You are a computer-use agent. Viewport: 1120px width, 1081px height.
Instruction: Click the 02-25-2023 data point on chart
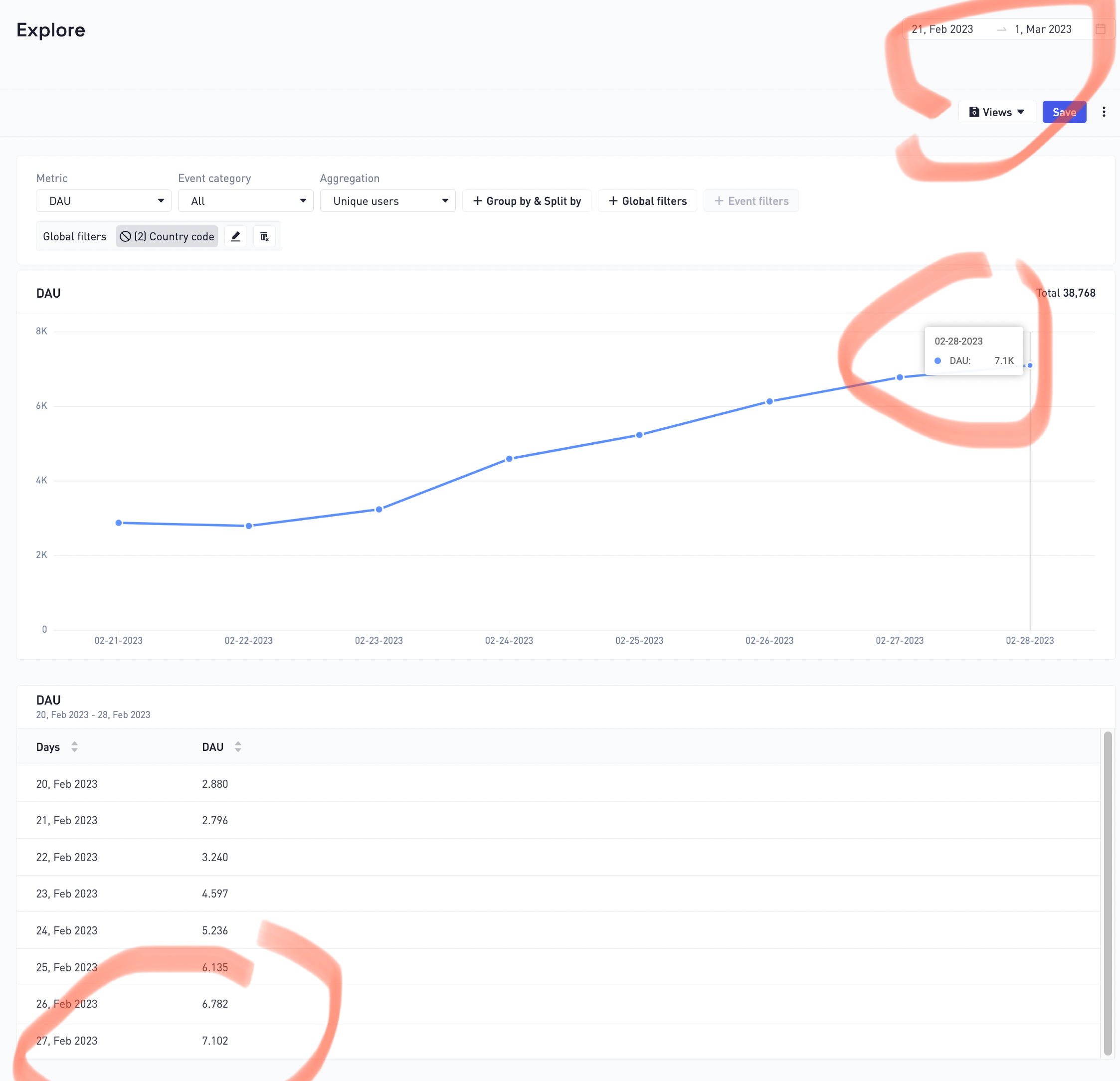pyautogui.click(x=639, y=435)
